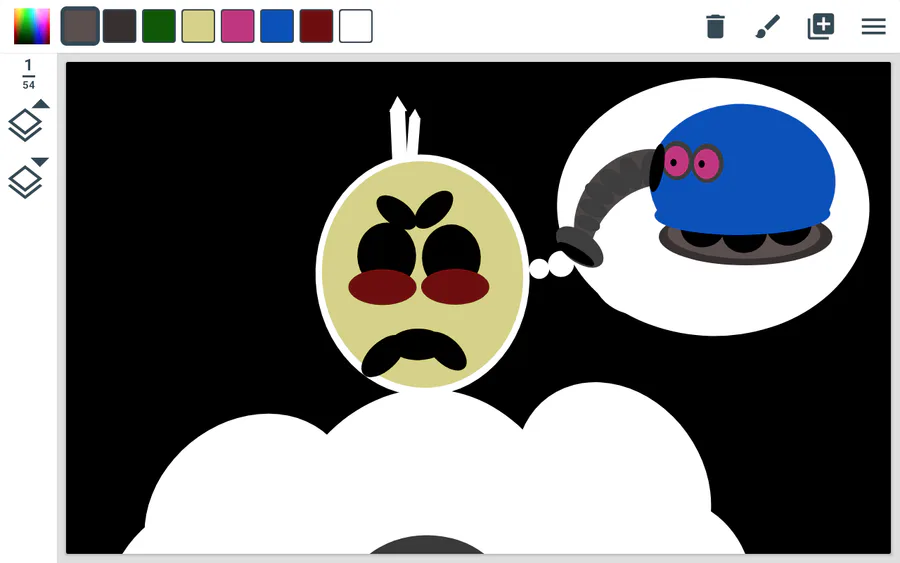900x563 pixels.
Task: Click the yellow egg face on canvas
Action: click(x=422, y=274)
